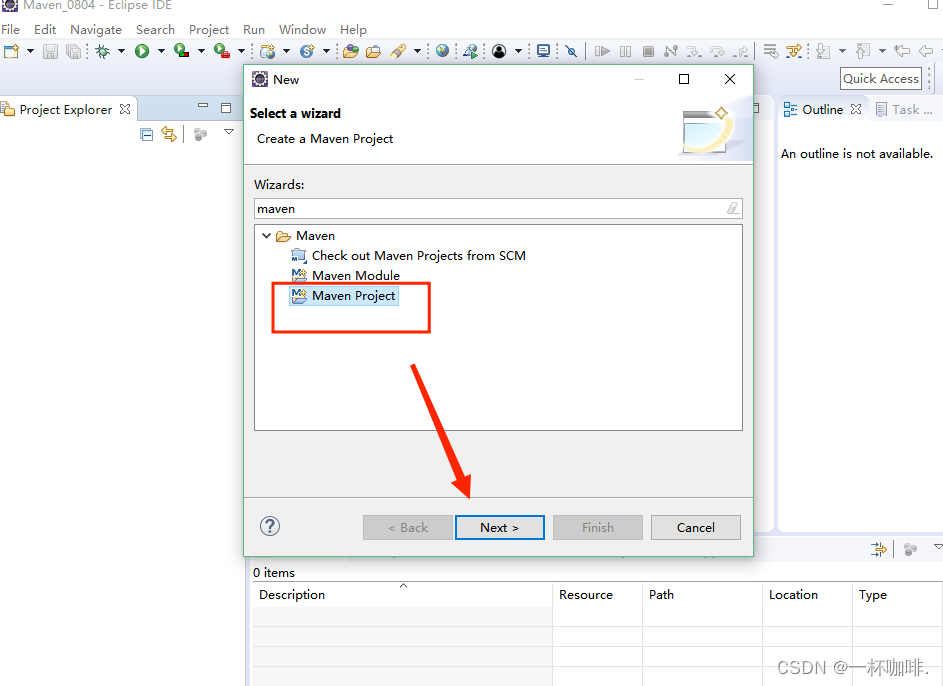Click the Debug bug icon

(x=103, y=51)
